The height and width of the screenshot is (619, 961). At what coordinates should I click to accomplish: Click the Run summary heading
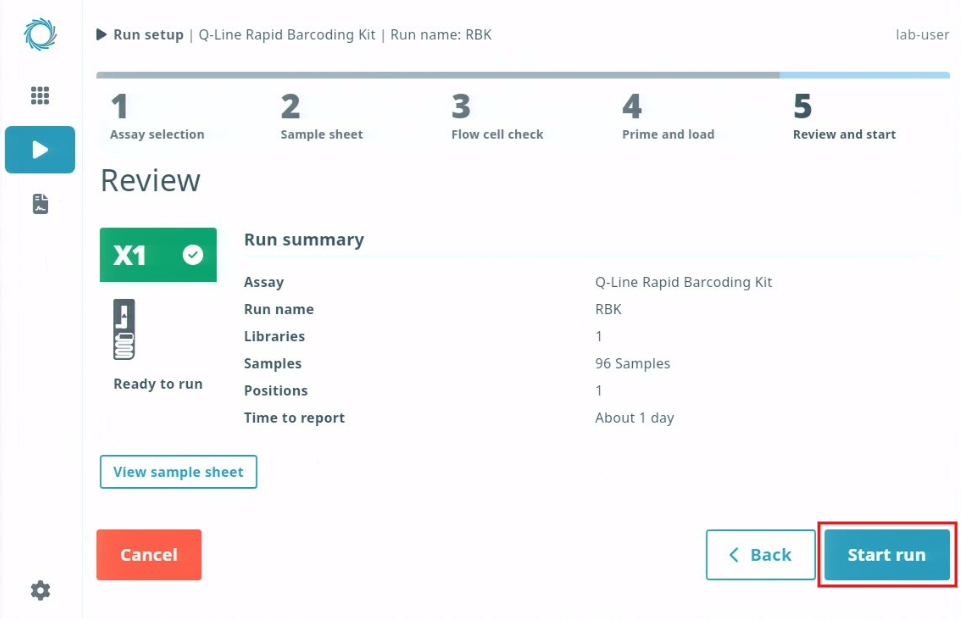tap(304, 240)
